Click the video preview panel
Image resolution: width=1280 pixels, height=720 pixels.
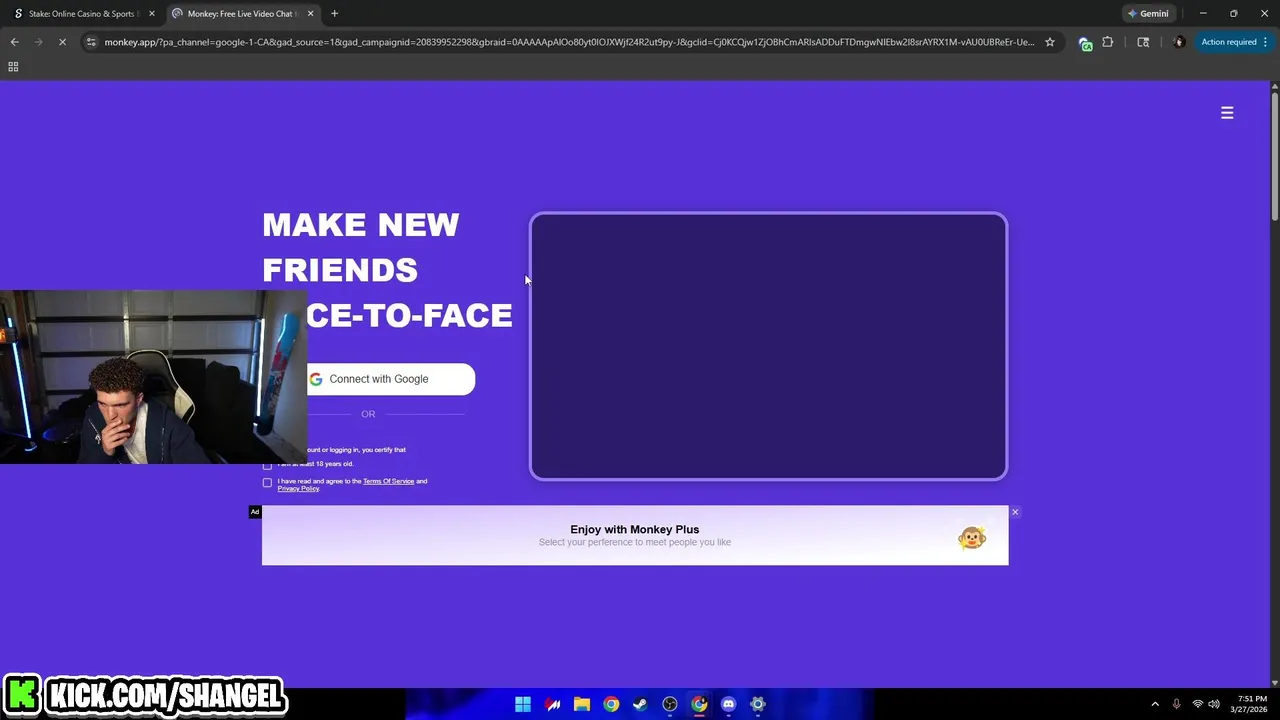point(768,346)
